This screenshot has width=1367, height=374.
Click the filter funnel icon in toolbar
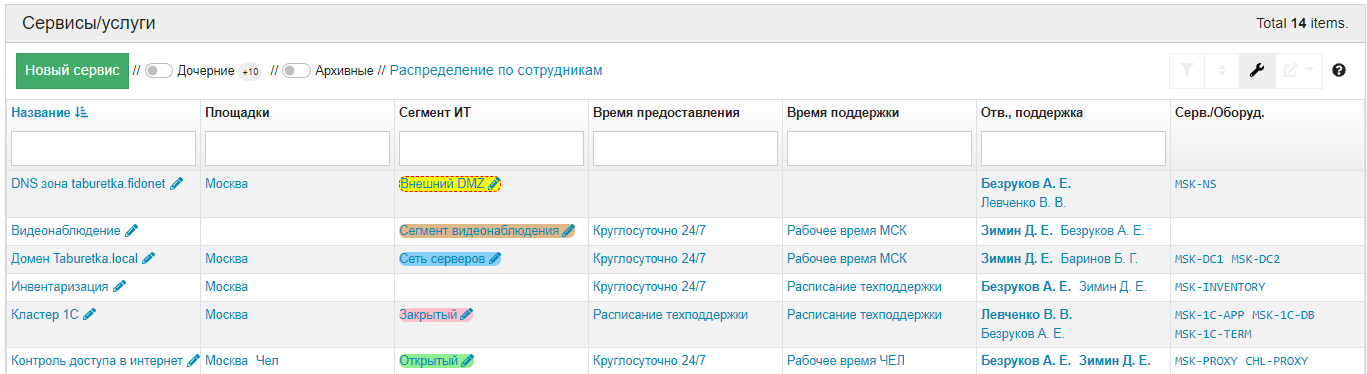tap(1187, 70)
